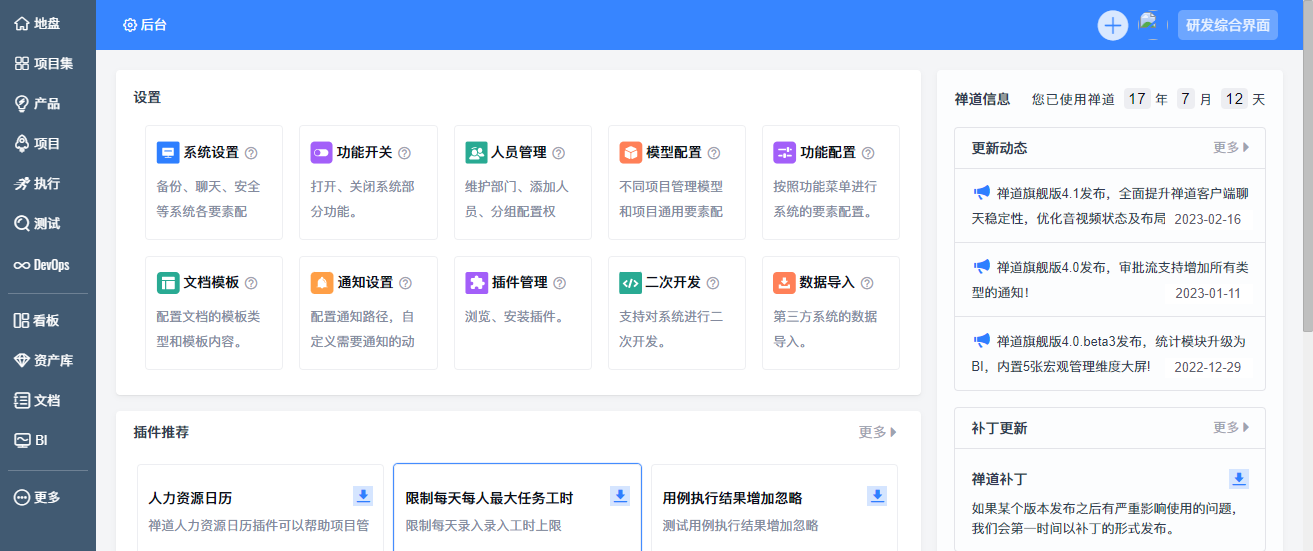Image resolution: width=1313 pixels, height=551 pixels.
Task: Click the help icon beside 功能配置
Action: [x=868, y=153]
